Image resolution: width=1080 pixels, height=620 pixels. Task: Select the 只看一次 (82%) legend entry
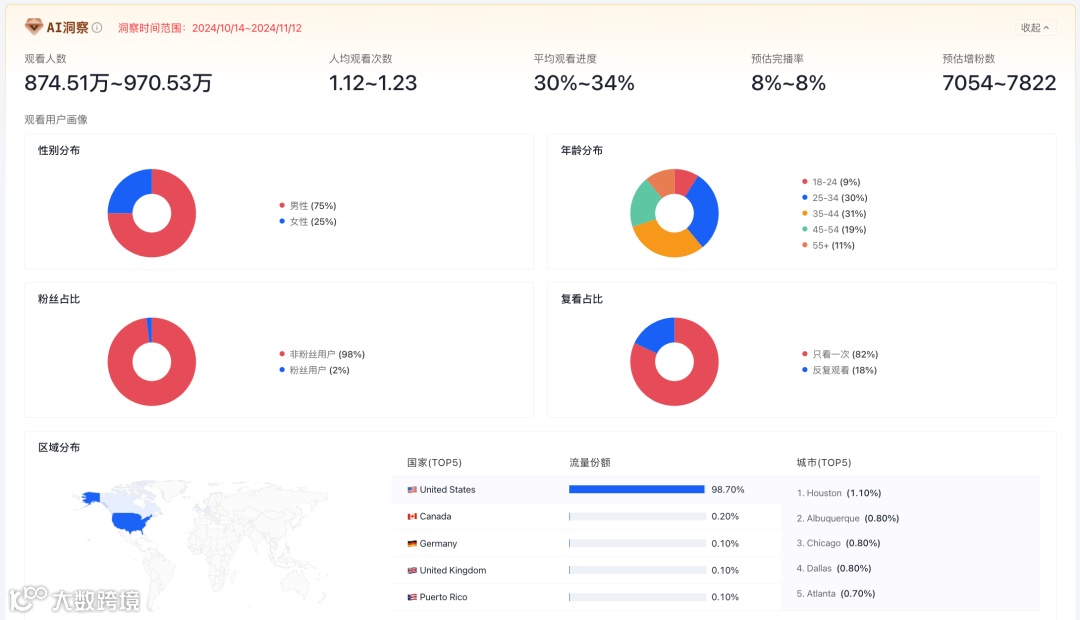[x=840, y=354]
